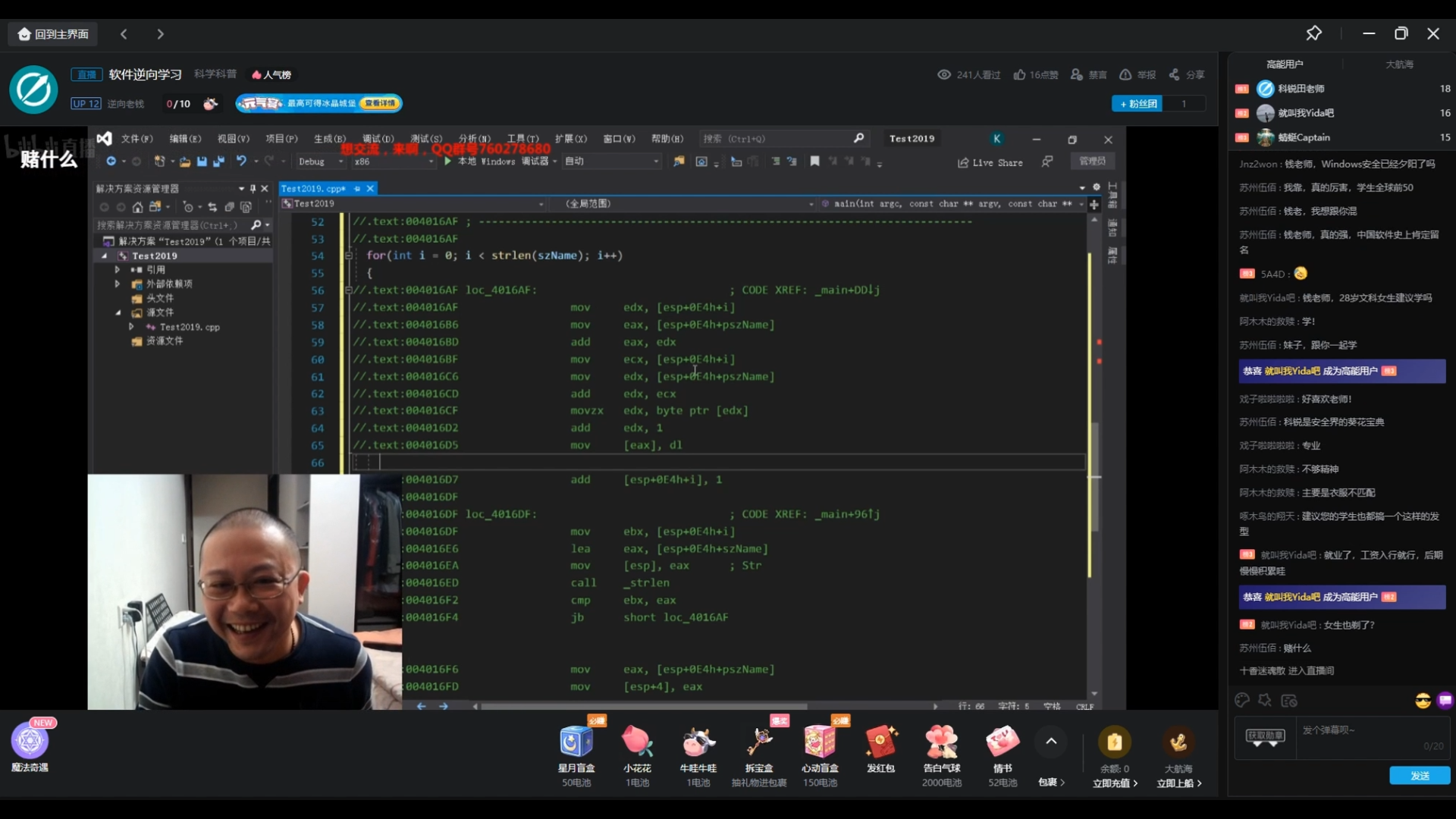
Task: Click the 16点赞 like button
Action: click(x=1036, y=74)
